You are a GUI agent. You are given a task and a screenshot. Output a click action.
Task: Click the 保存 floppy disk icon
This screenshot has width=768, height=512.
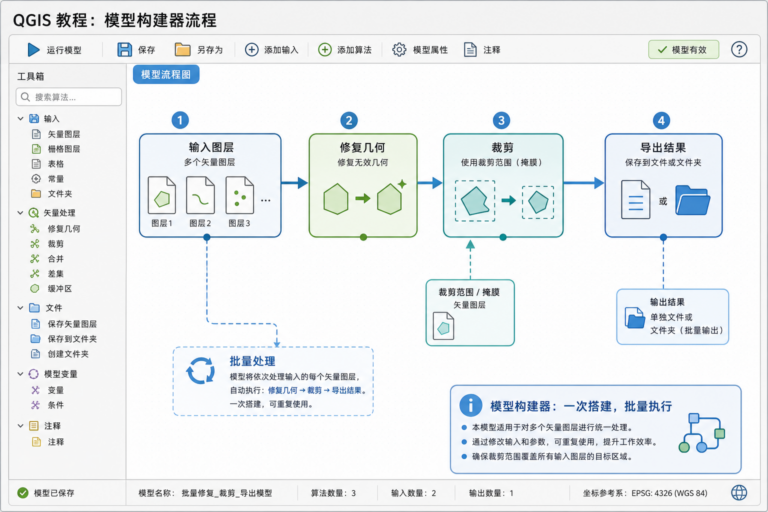pos(124,49)
